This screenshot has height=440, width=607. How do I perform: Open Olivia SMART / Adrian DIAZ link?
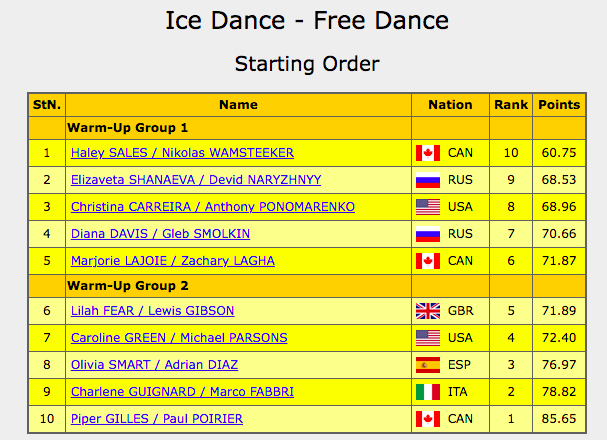click(154, 365)
